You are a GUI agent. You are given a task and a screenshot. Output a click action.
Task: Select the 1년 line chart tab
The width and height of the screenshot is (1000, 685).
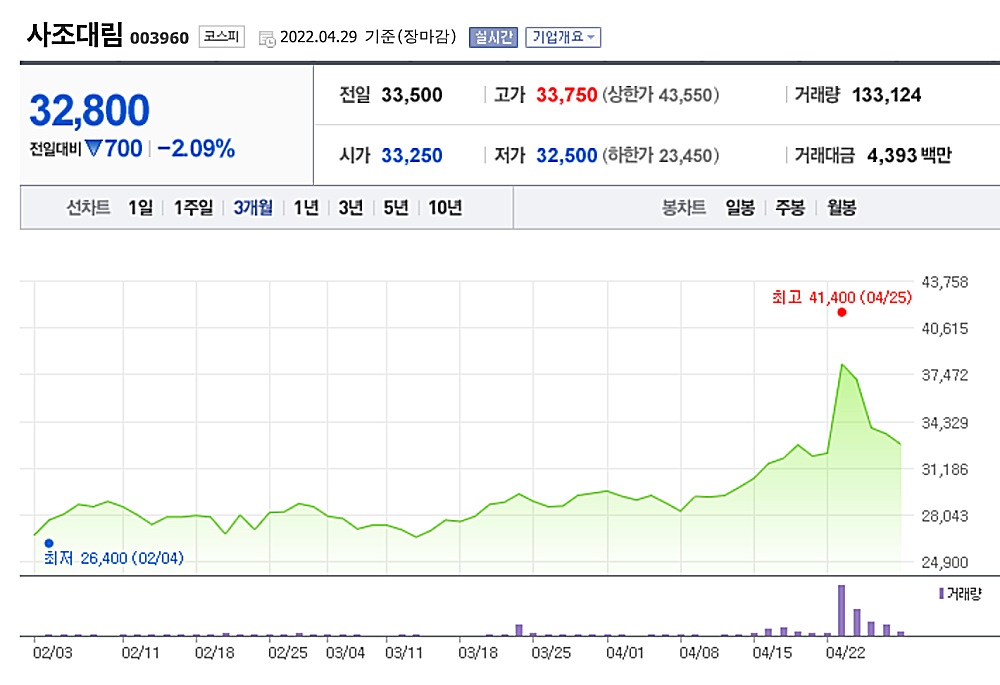pos(306,207)
